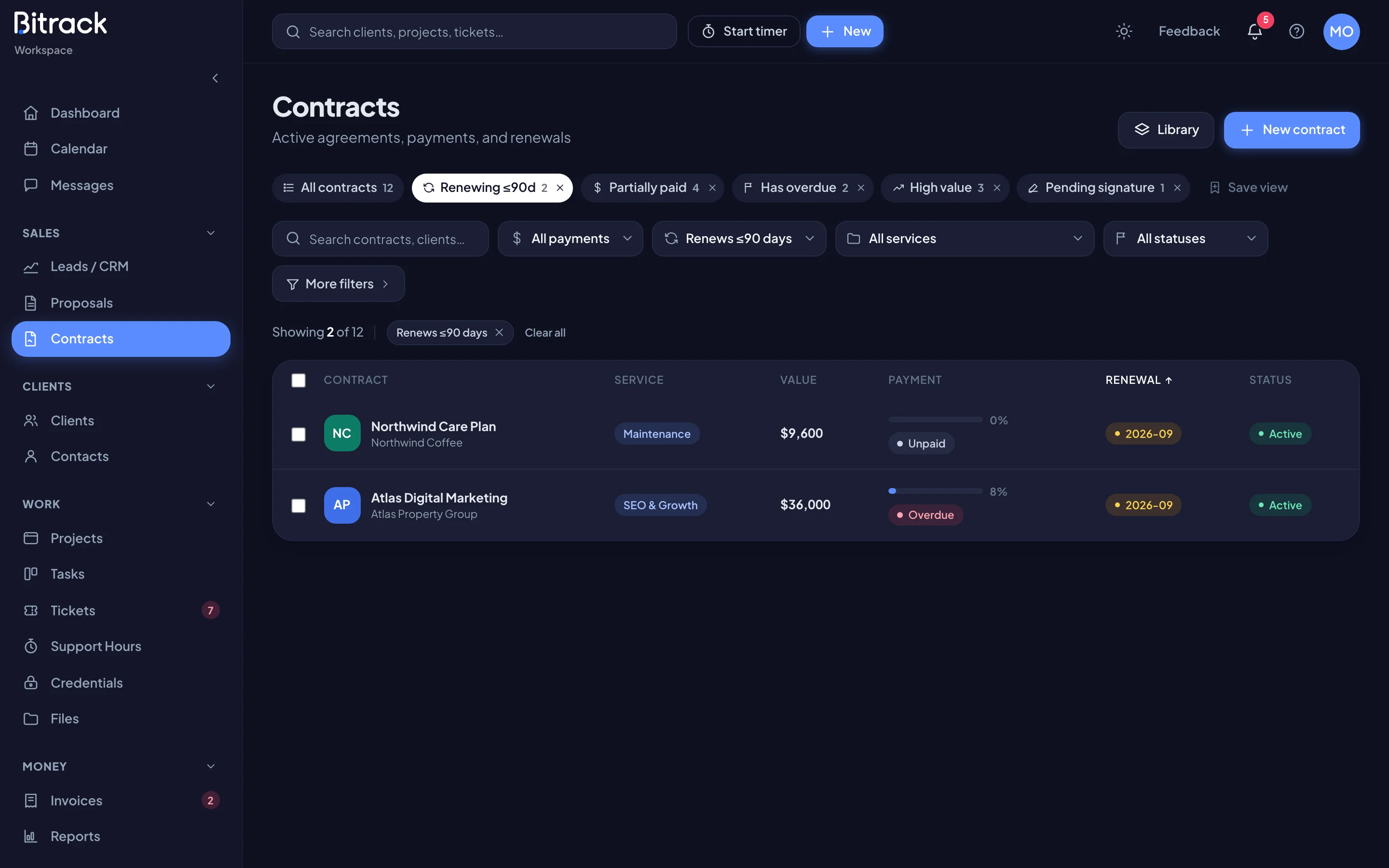Click the Clear all link
This screenshot has height=868, width=1389.
point(545,333)
